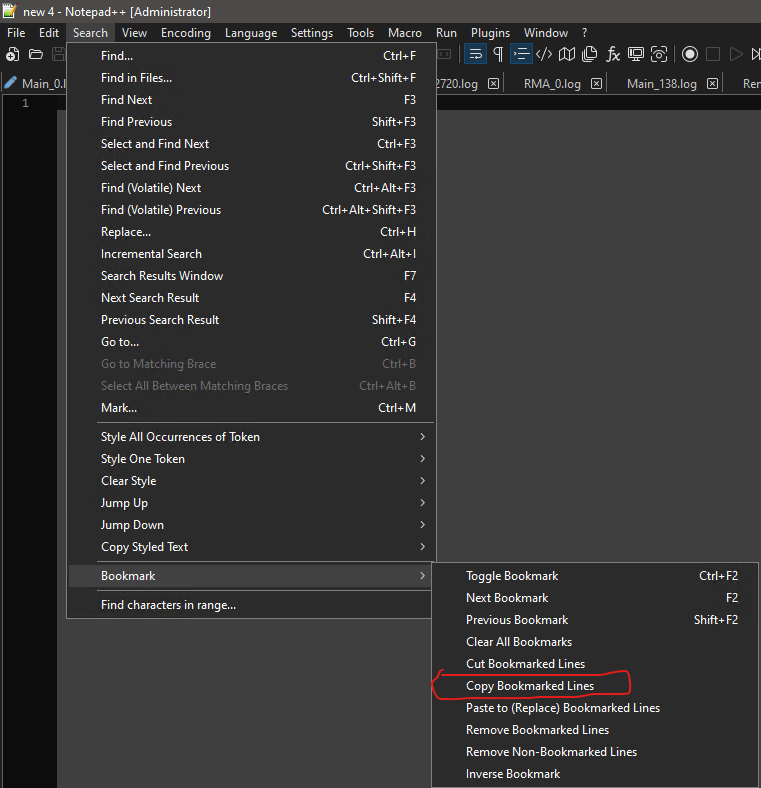Select Clear All Bookmarks
The height and width of the screenshot is (788, 761).
coord(595,642)
